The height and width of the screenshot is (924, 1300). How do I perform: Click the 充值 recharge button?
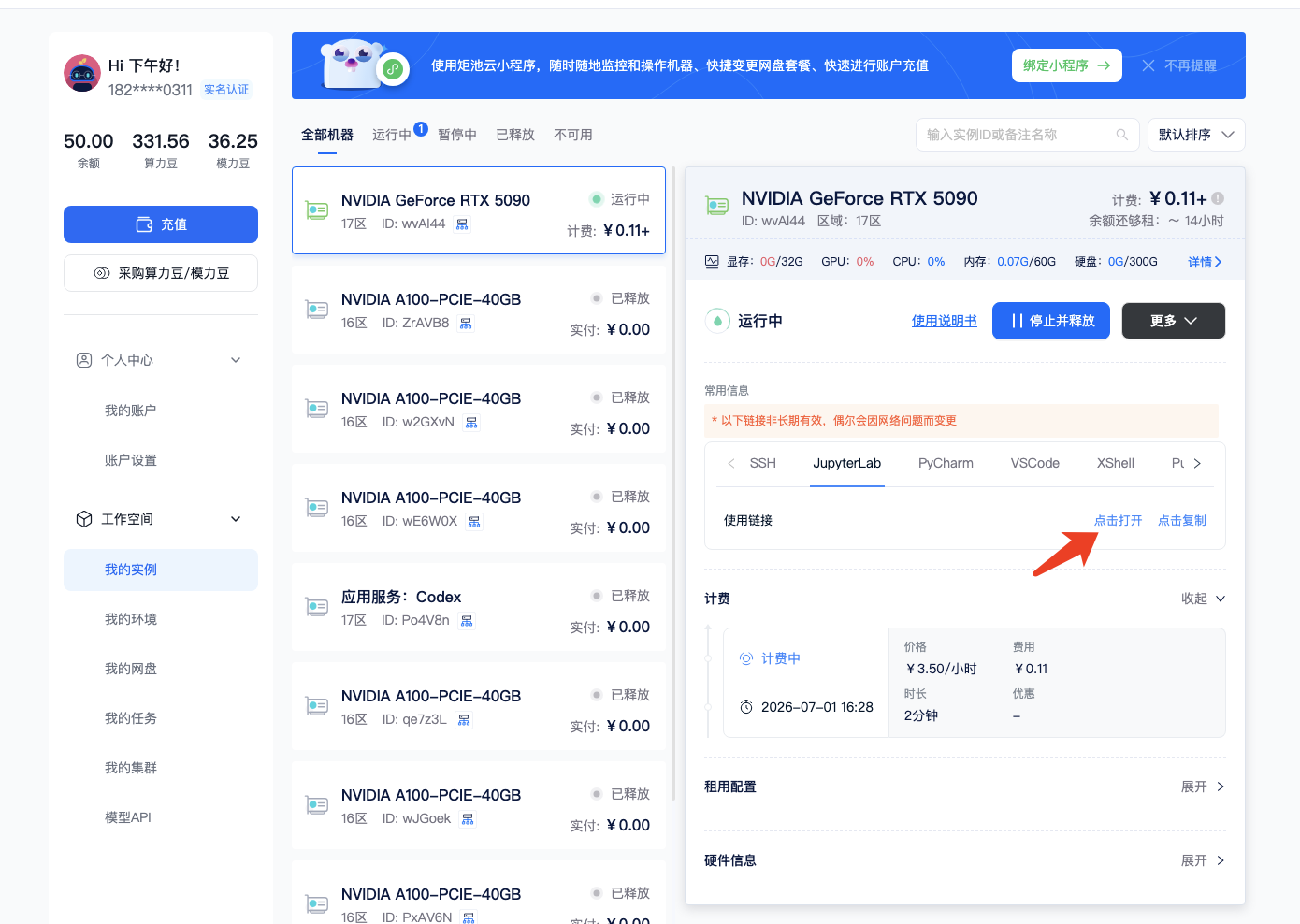click(x=161, y=224)
